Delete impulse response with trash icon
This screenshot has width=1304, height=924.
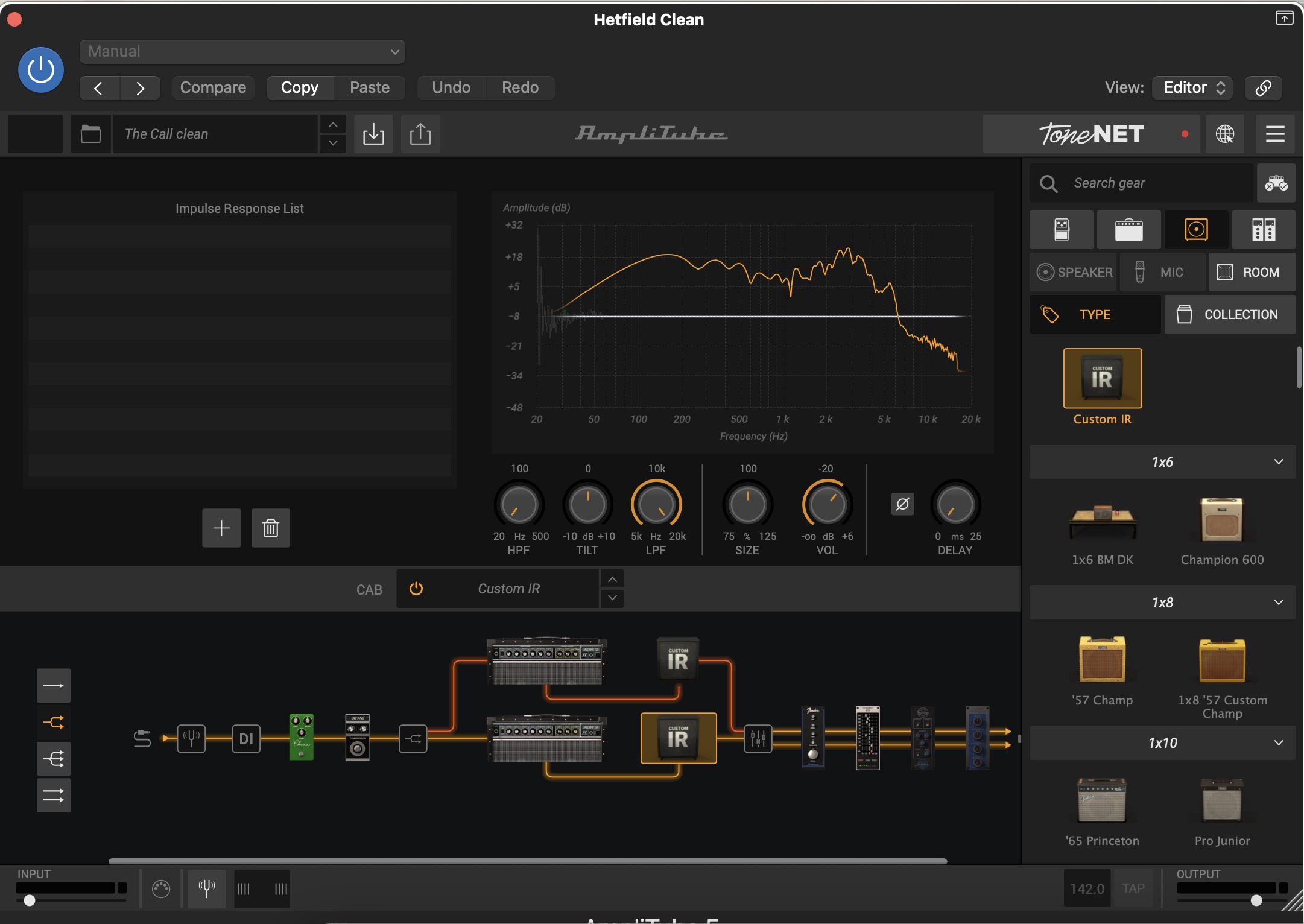(271, 528)
